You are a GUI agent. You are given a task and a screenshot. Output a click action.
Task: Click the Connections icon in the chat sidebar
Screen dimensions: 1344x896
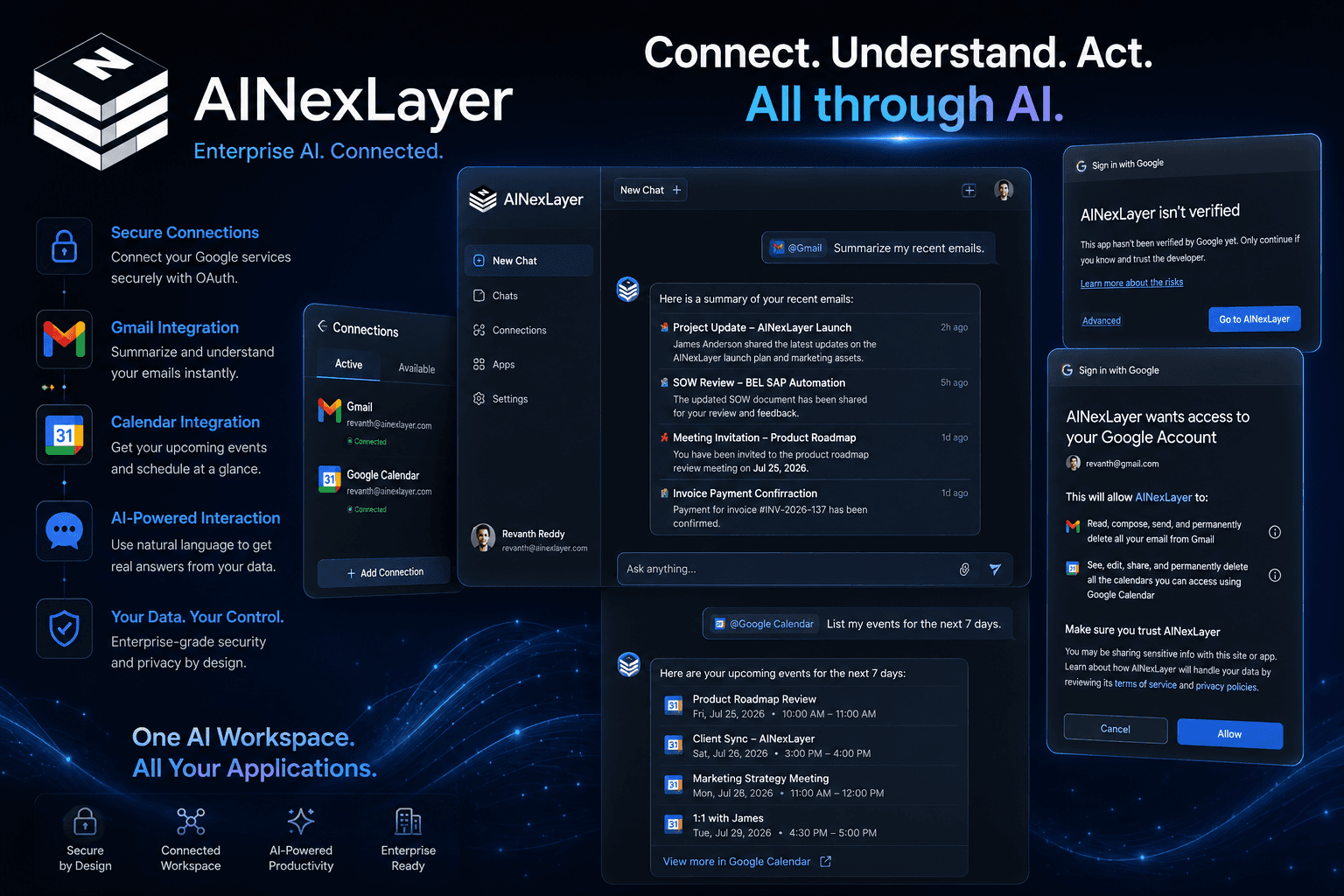[x=479, y=330]
